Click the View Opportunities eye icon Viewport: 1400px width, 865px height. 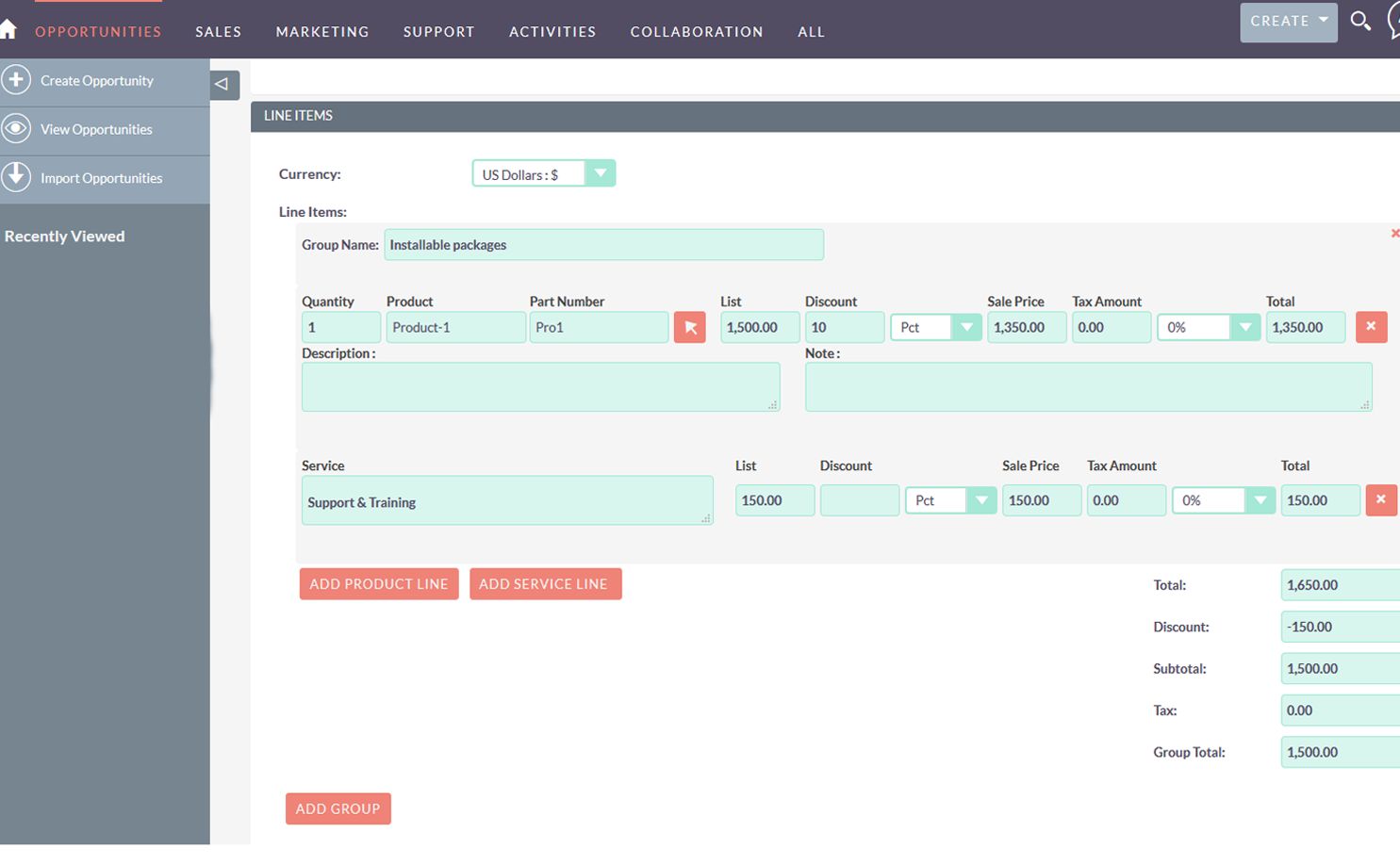click(x=16, y=129)
